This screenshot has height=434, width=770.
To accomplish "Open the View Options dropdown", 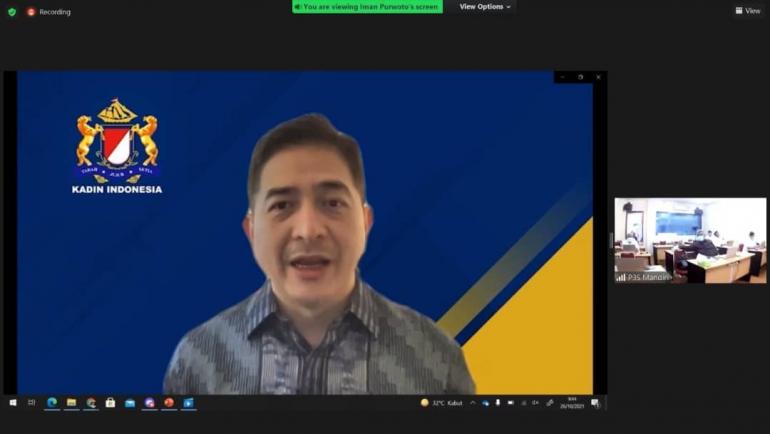I will click(485, 6).
